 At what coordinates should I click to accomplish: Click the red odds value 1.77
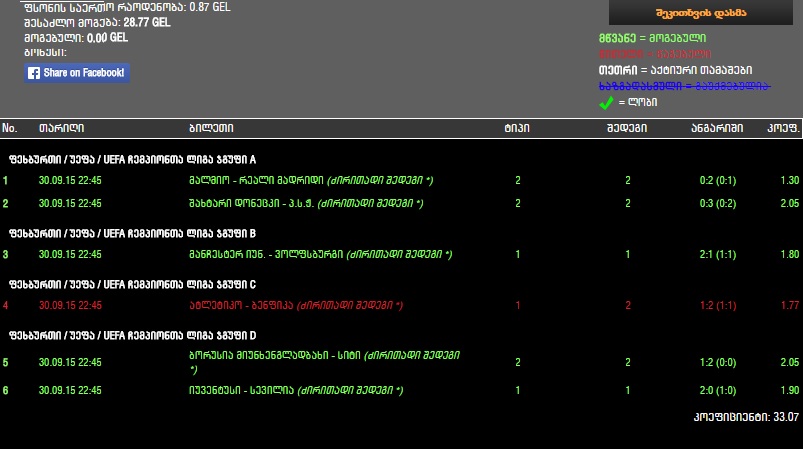coord(790,306)
